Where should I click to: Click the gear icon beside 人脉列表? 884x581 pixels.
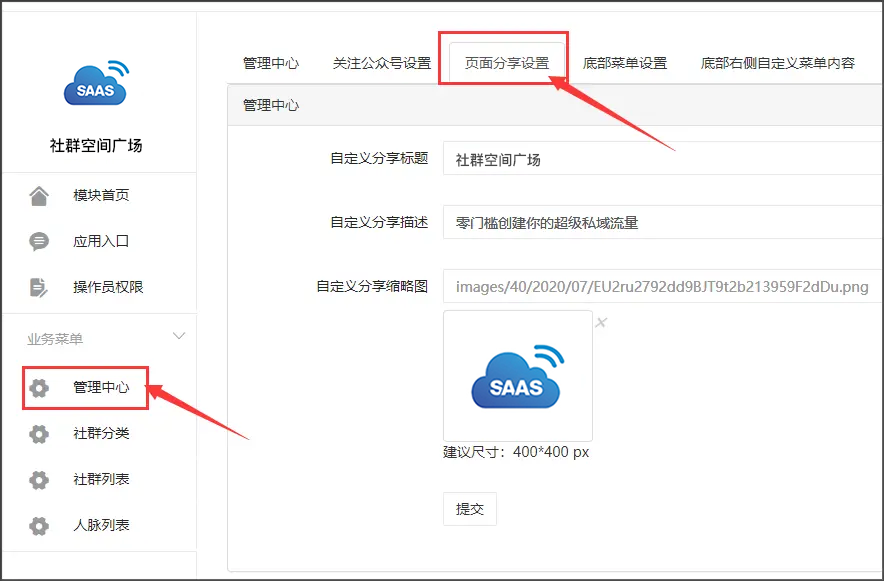tap(39, 526)
